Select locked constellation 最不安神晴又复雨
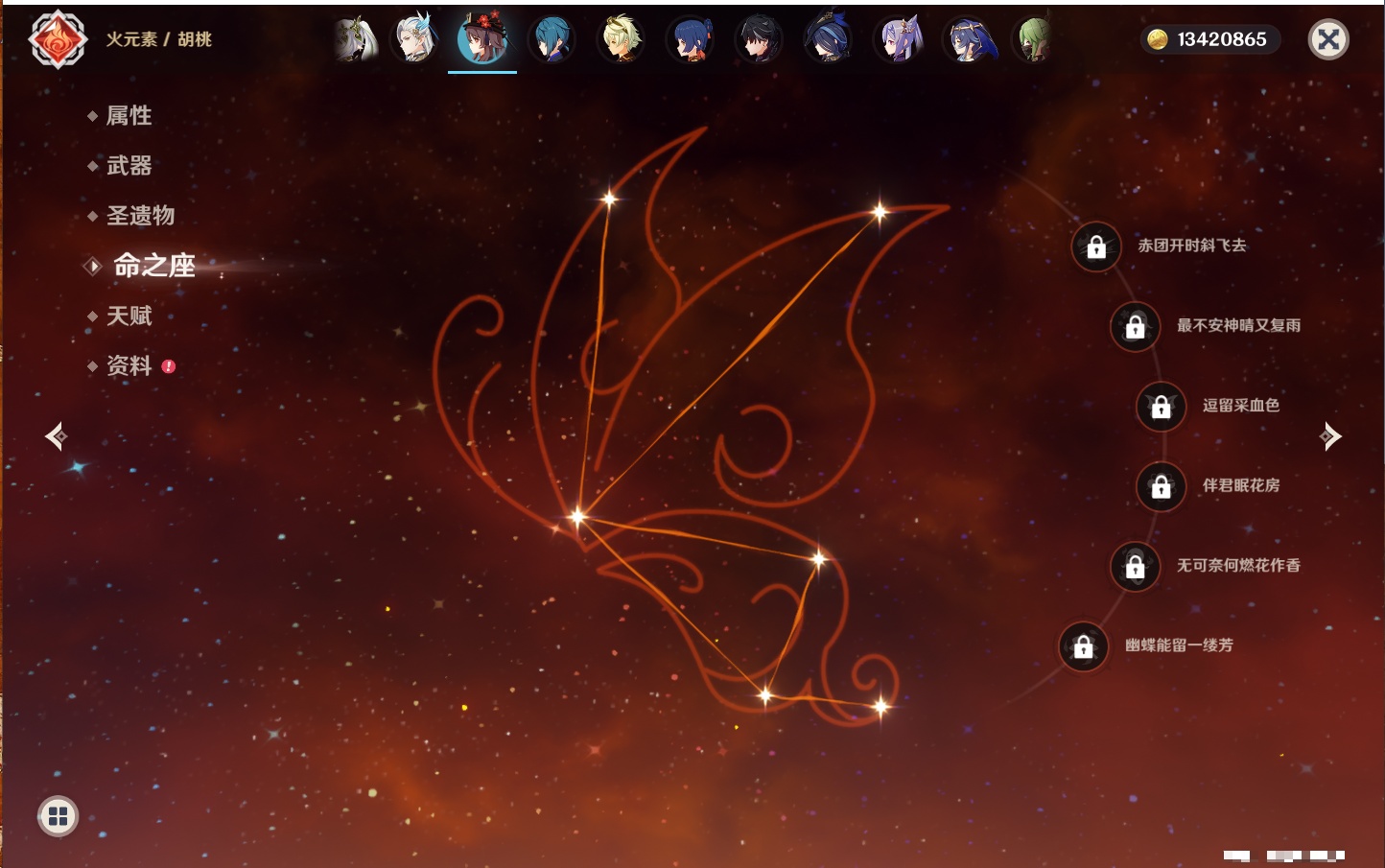 (1135, 327)
